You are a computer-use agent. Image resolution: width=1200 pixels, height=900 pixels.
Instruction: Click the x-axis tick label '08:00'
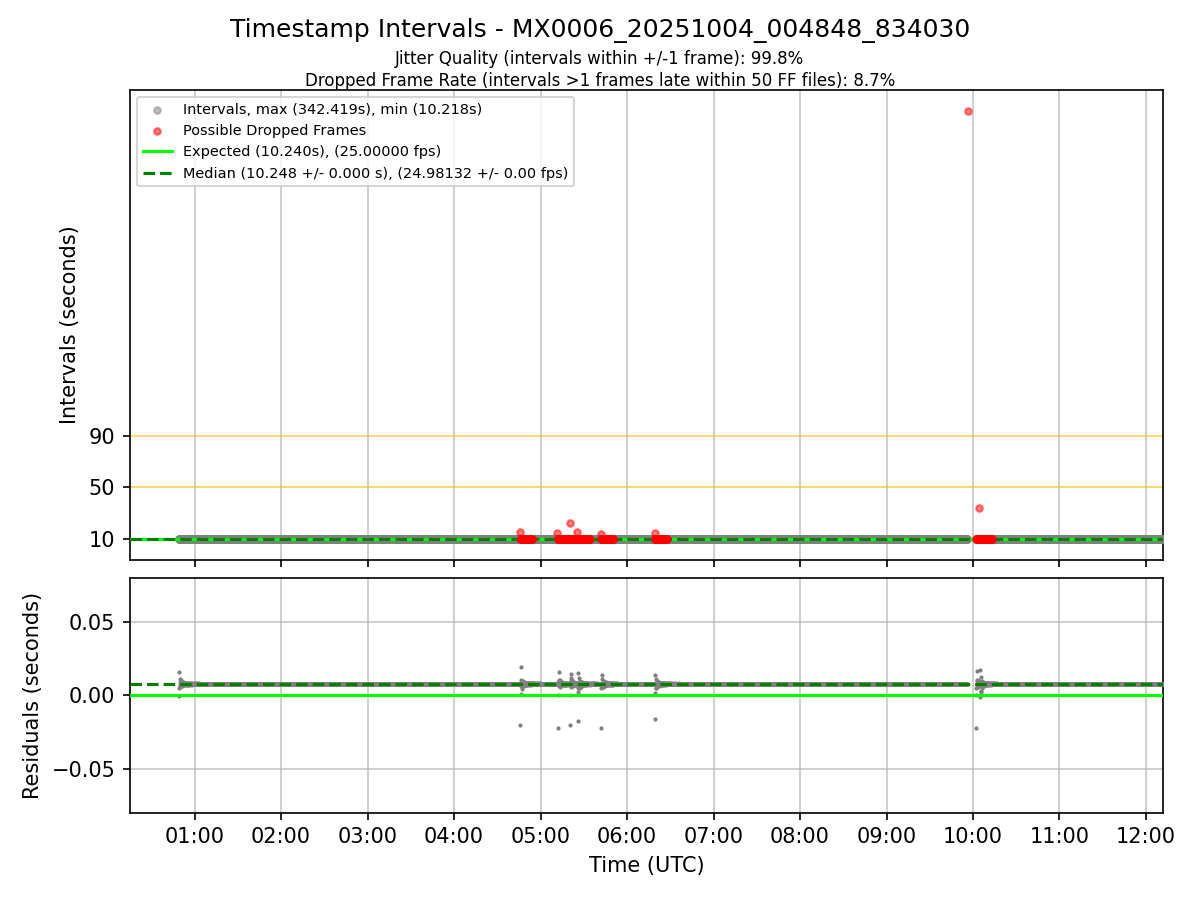coord(800,835)
